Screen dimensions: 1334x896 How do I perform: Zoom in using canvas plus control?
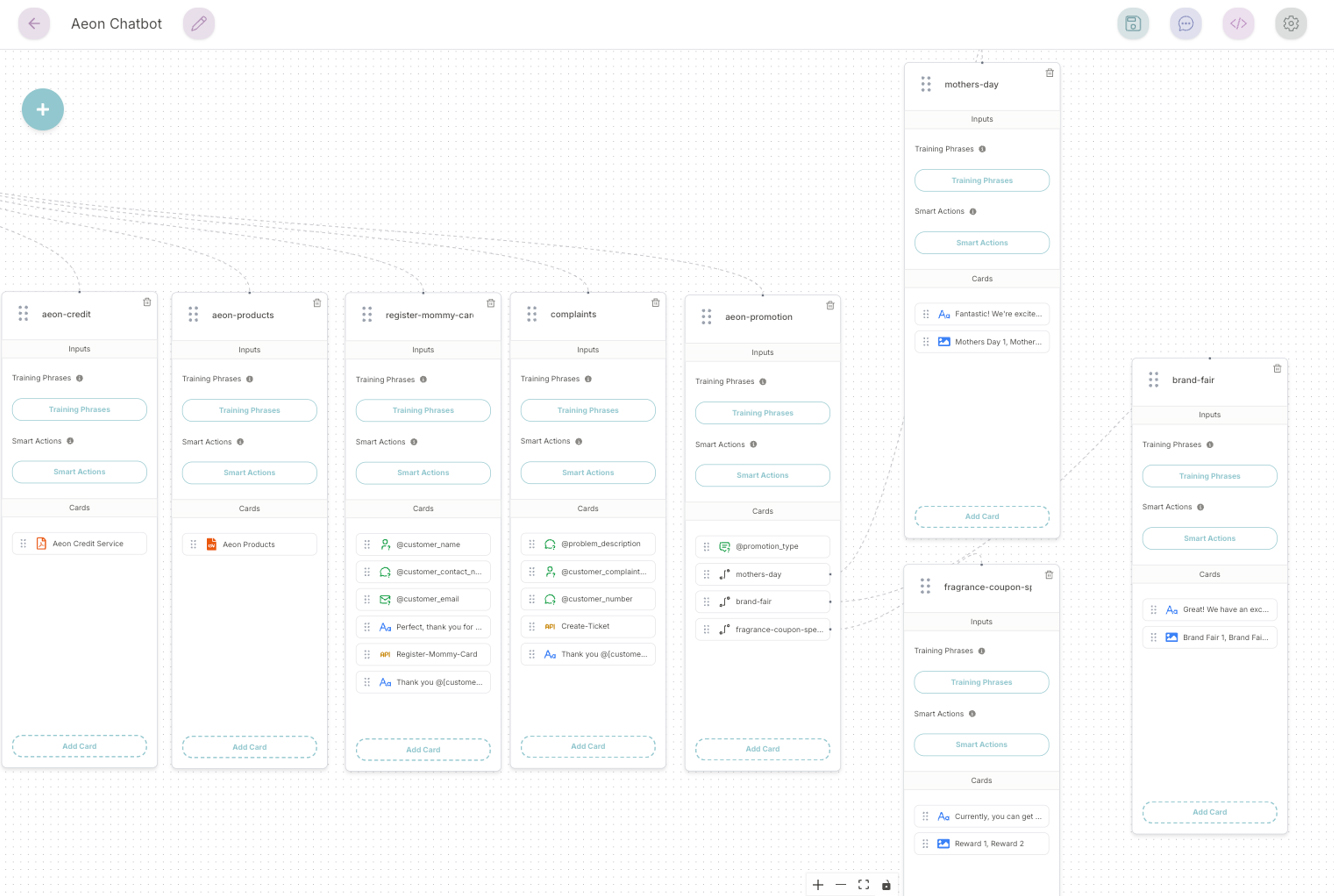pos(818,885)
